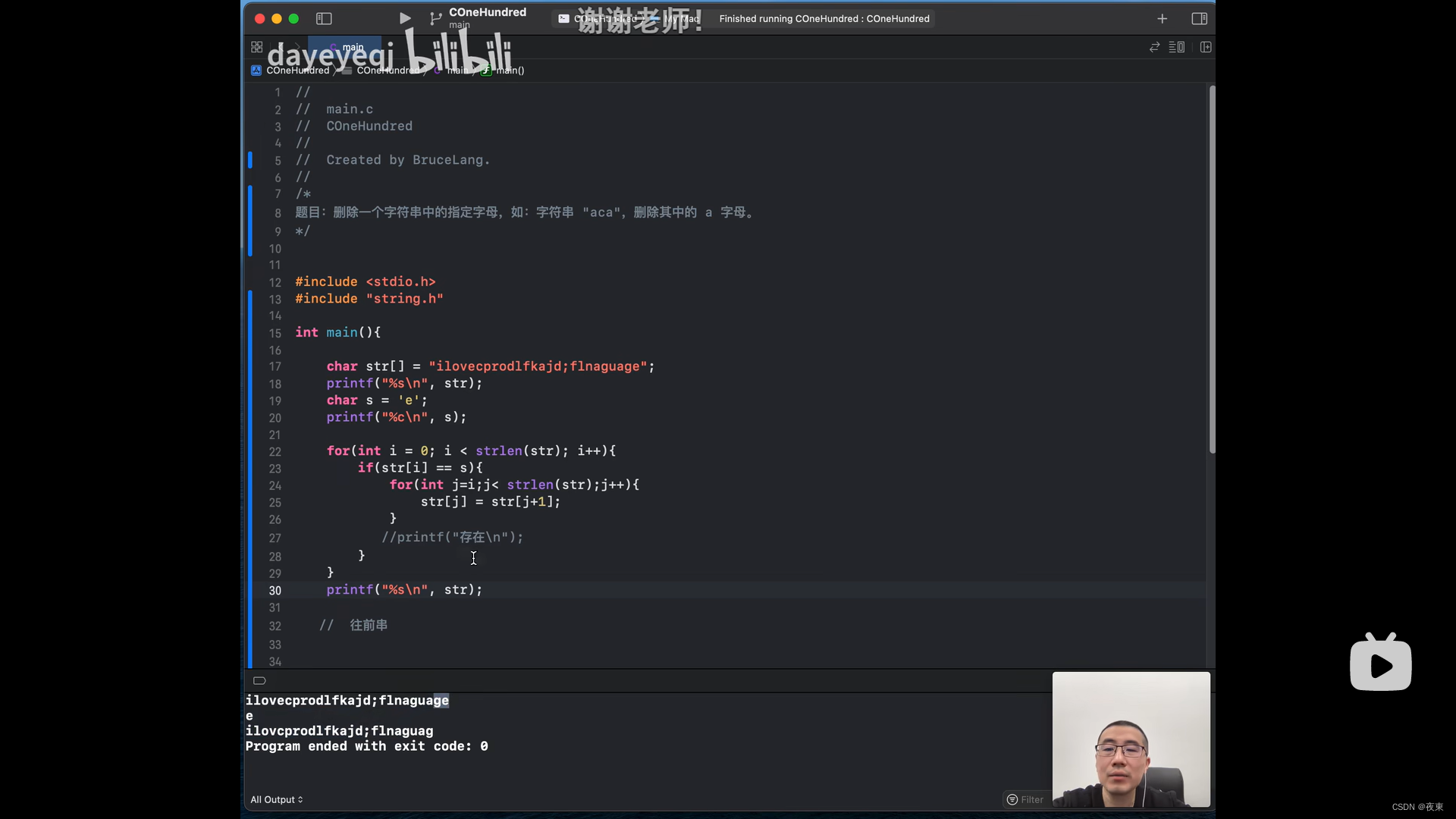Adjust editor options lines icon
The image size is (1456, 819).
(1176, 47)
